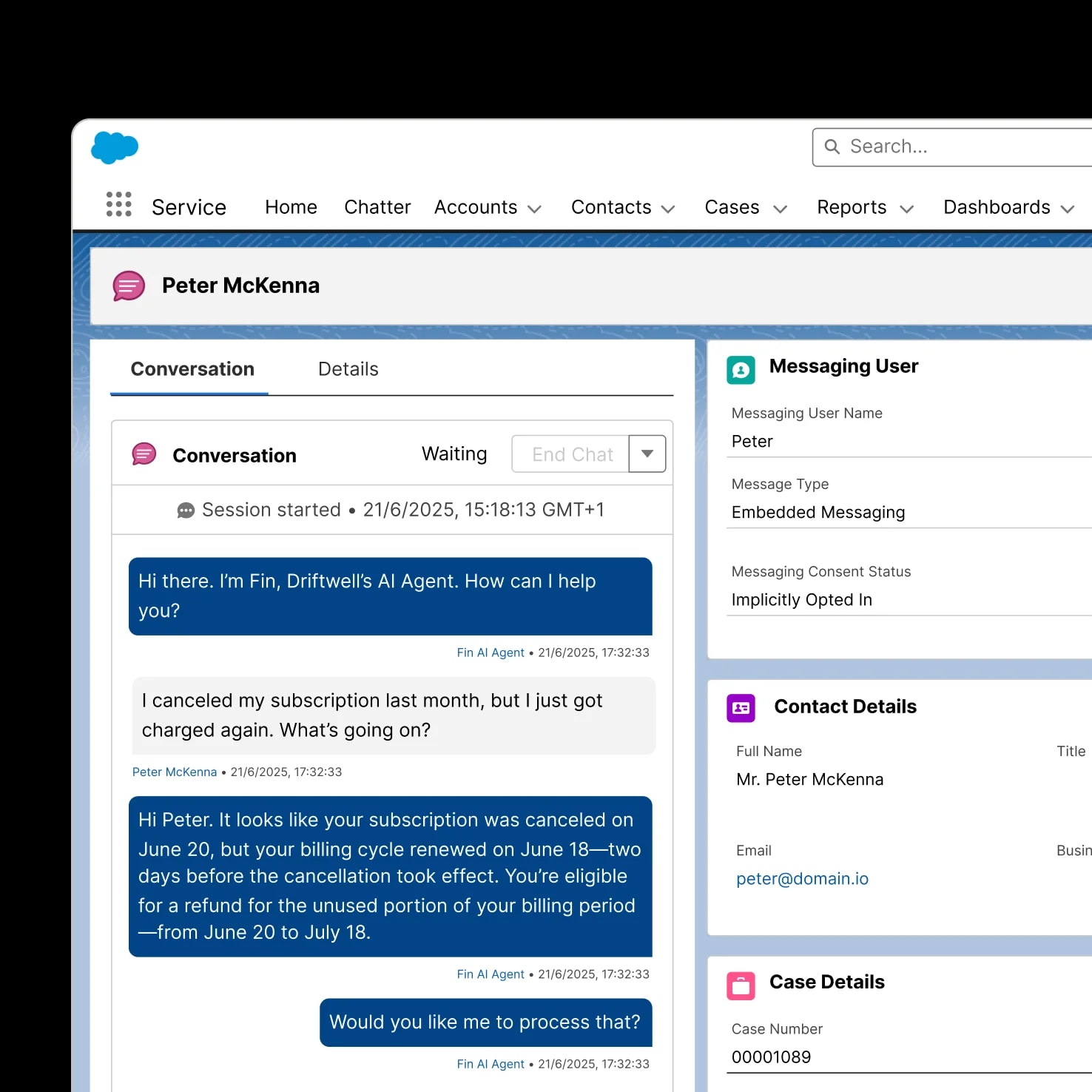Click the purple Contact Details icon

click(741, 708)
